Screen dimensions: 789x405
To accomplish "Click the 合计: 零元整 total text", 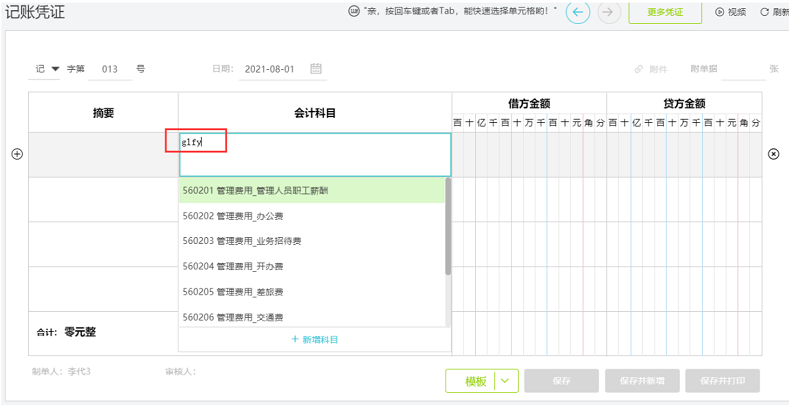I will (x=66, y=332).
